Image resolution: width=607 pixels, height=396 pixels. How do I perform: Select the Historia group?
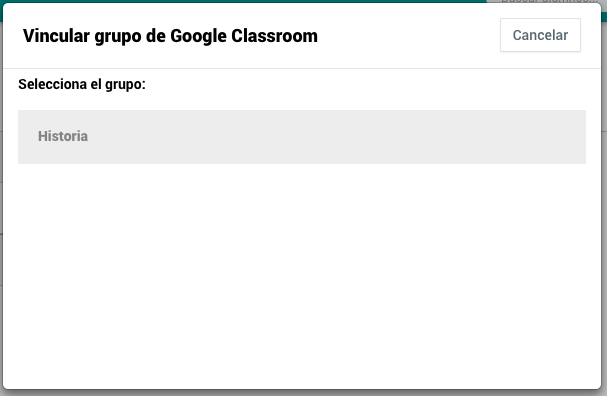tap(302, 137)
